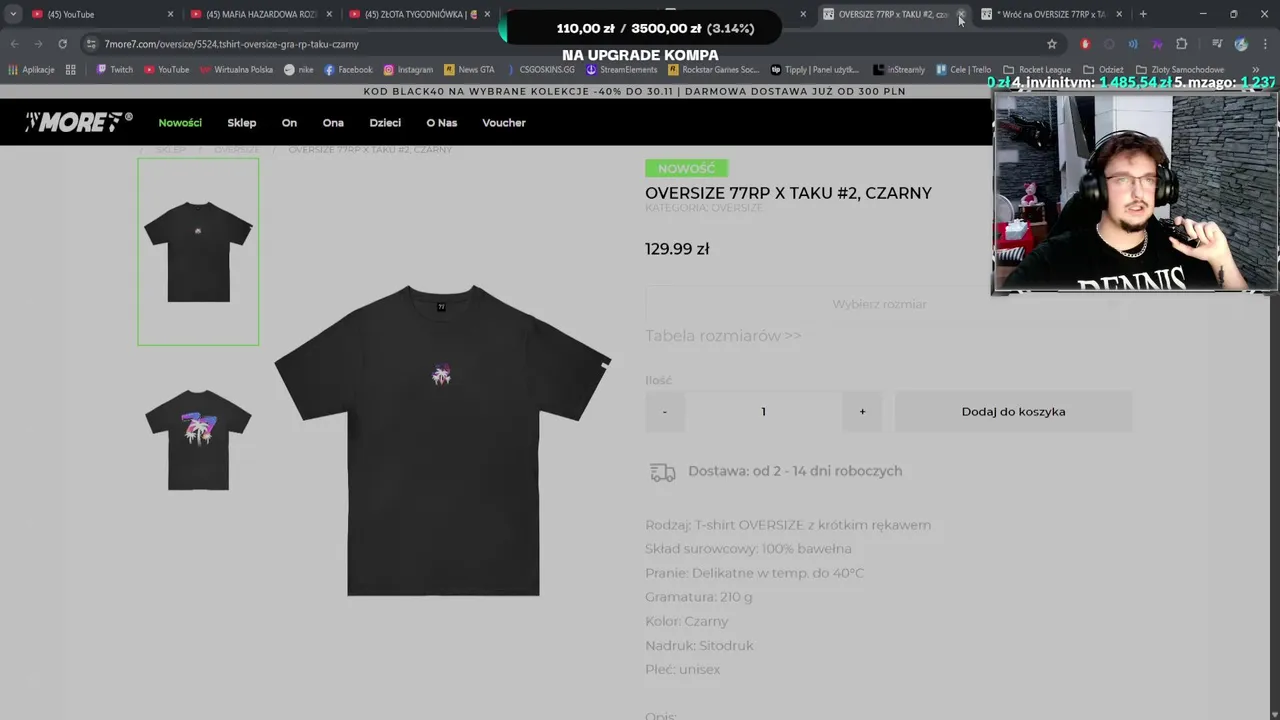Increase quantity with the plus button
The width and height of the screenshot is (1280, 720).
pyautogui.click(x=862, y=412)
